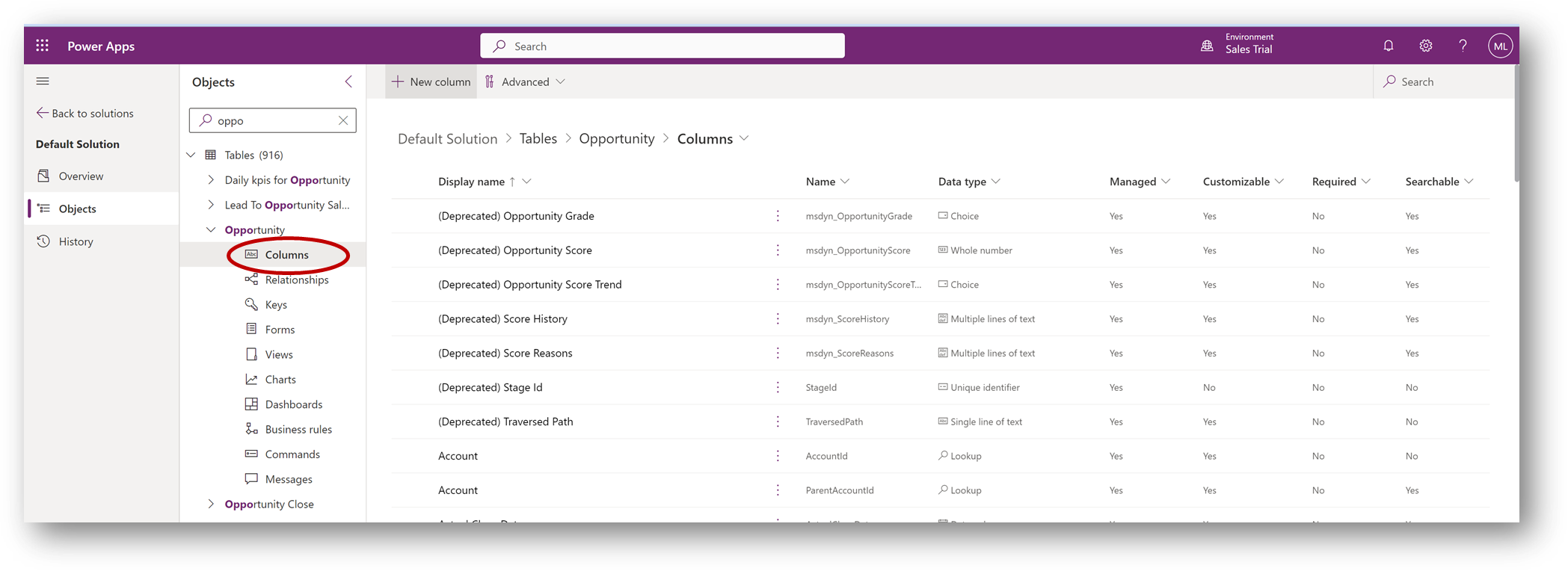
Task: Open the Advanced dropdown menu
Action: pyautogui.click(x=525, y=81)
